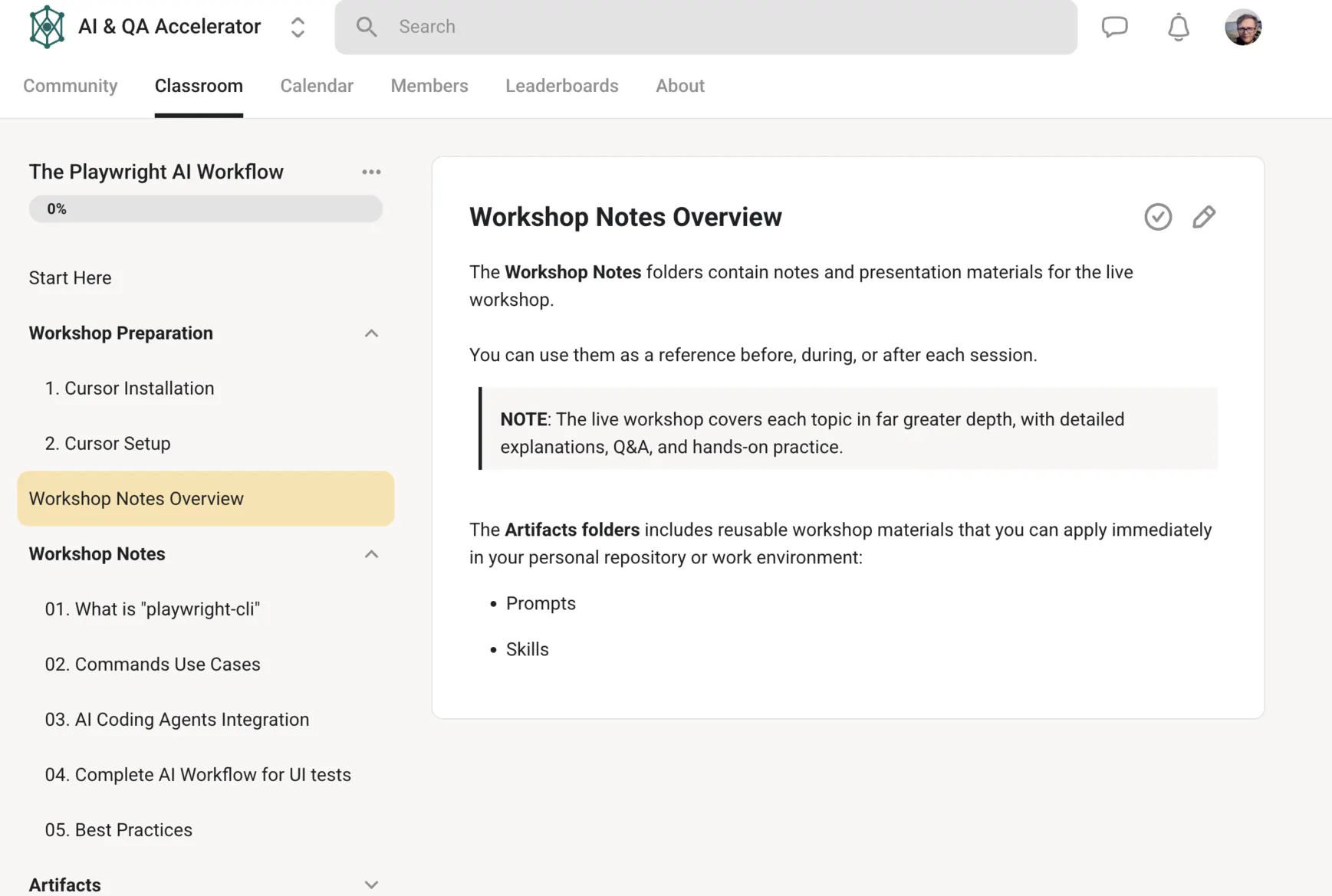This screenshot has width=1332, height=896.
Task: Collapse the Workshop Preparation section
Action: 371,333
